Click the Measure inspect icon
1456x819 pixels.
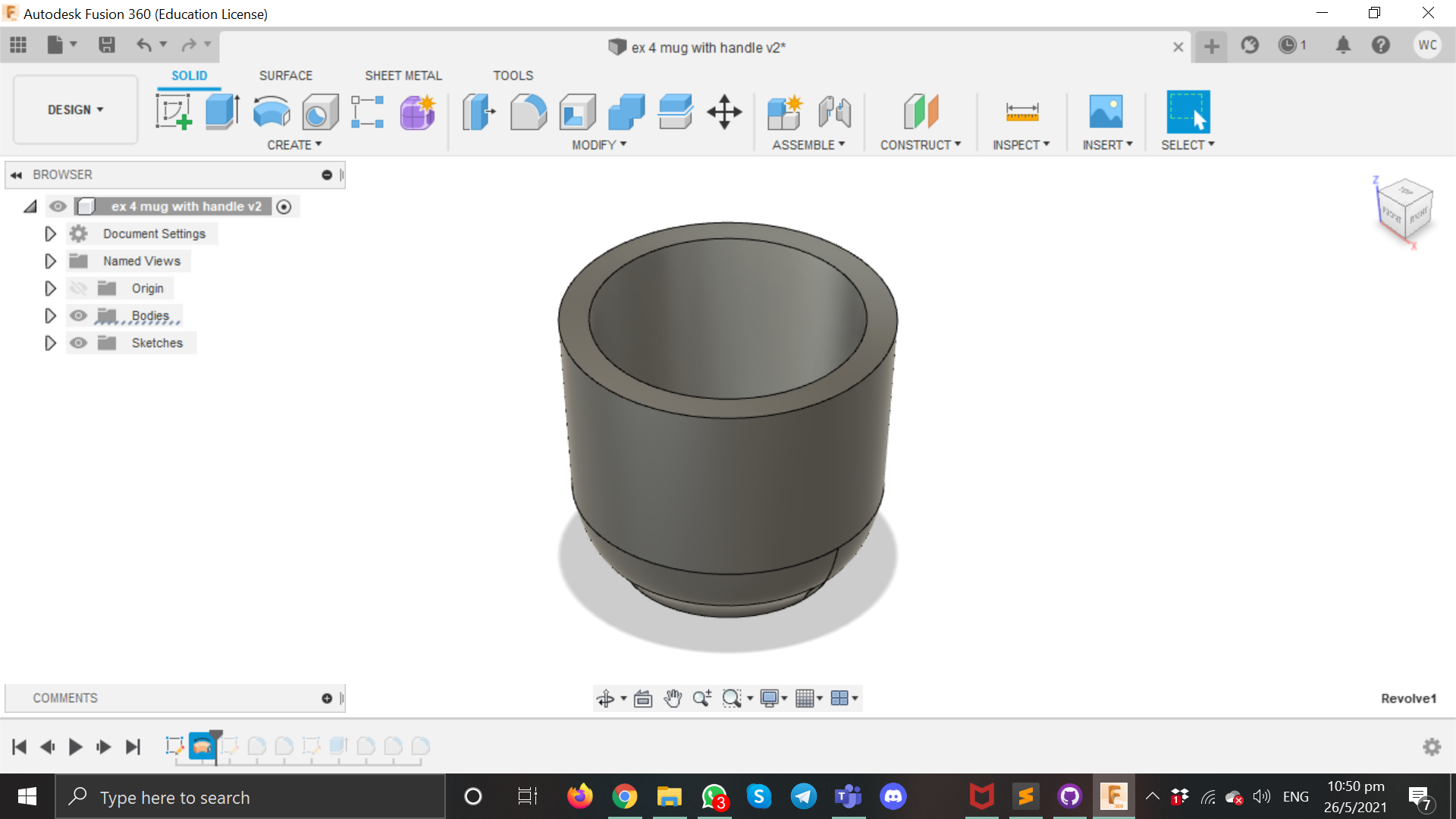(x=1021, y=111)
